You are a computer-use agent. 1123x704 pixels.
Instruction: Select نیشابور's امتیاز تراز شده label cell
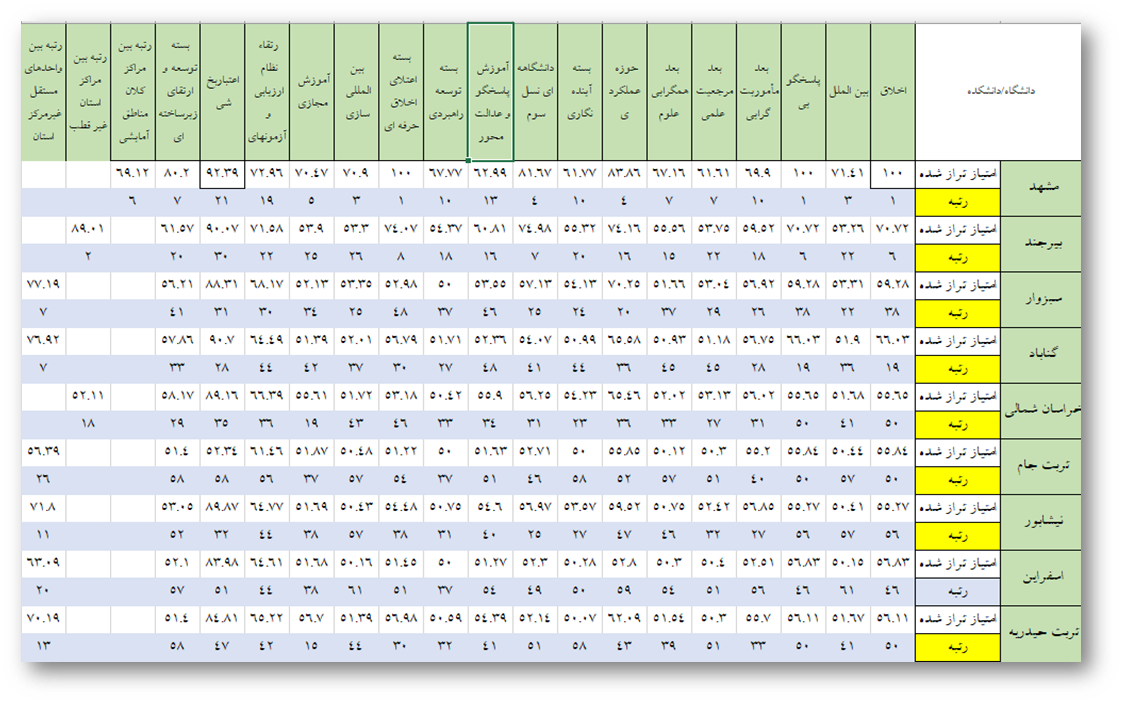pos(957,508)
